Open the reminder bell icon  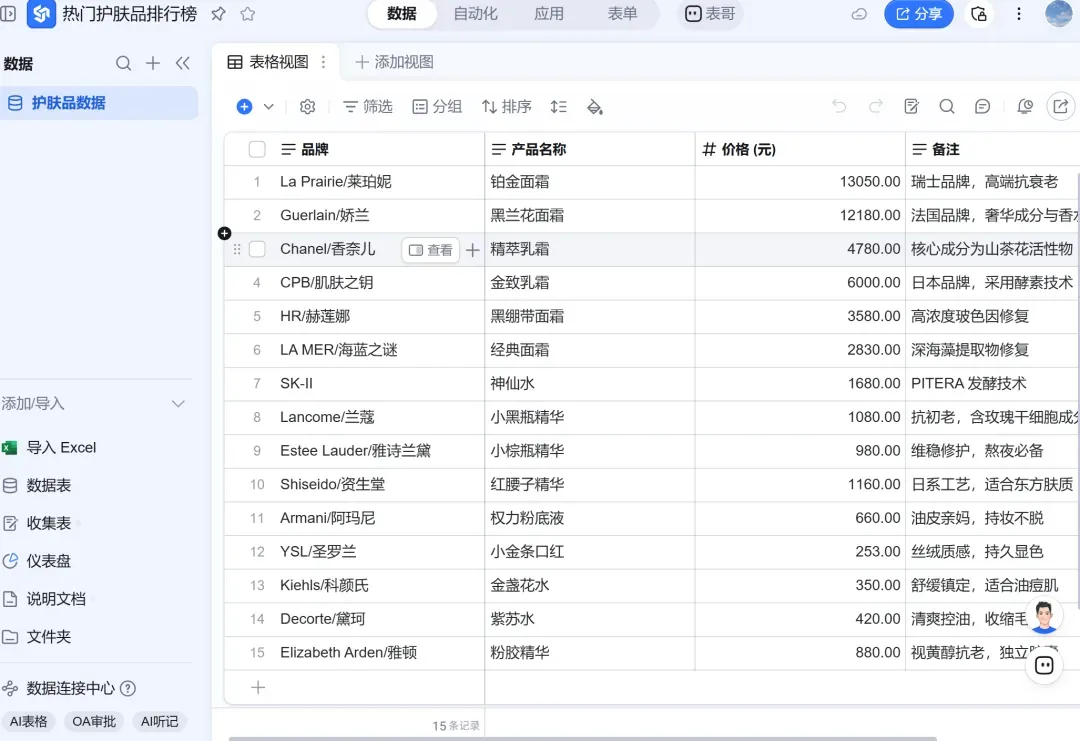coord(1025,106)
